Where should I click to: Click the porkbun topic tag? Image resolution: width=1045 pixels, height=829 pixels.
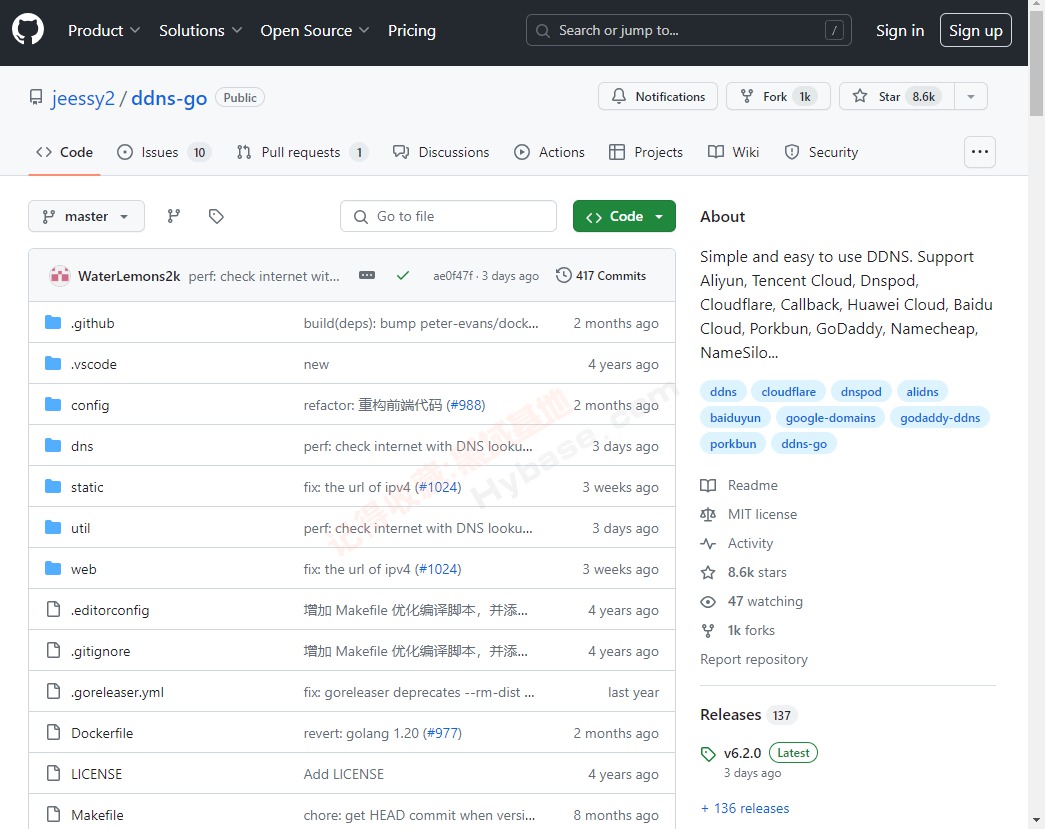coord(732,444)
